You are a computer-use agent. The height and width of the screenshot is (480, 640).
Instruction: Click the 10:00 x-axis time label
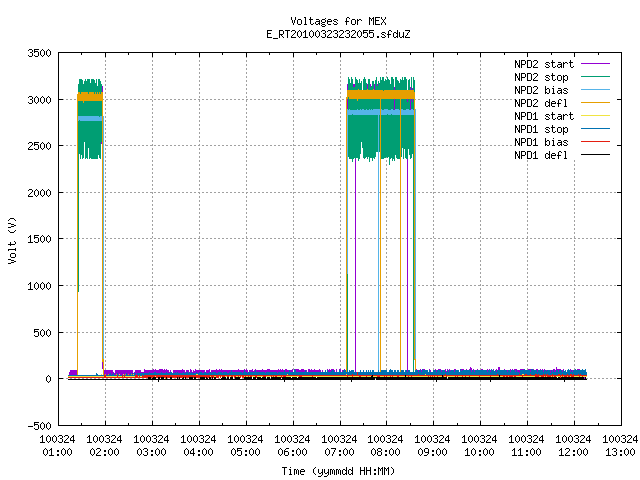pyautogui.click(x=479, y=453)
